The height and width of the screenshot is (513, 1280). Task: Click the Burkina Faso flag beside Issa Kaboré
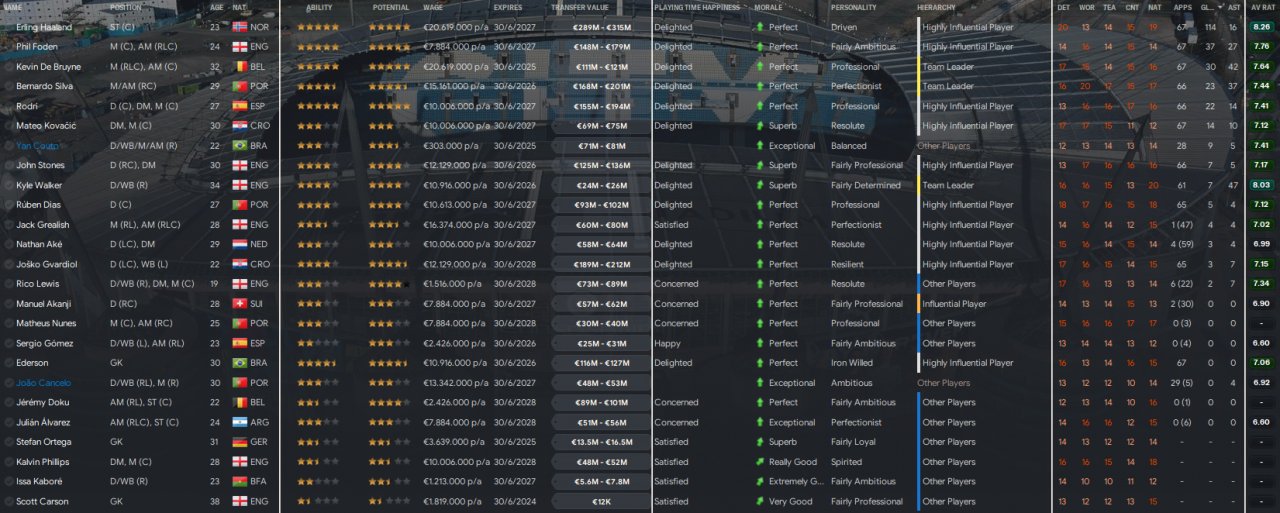239,481
